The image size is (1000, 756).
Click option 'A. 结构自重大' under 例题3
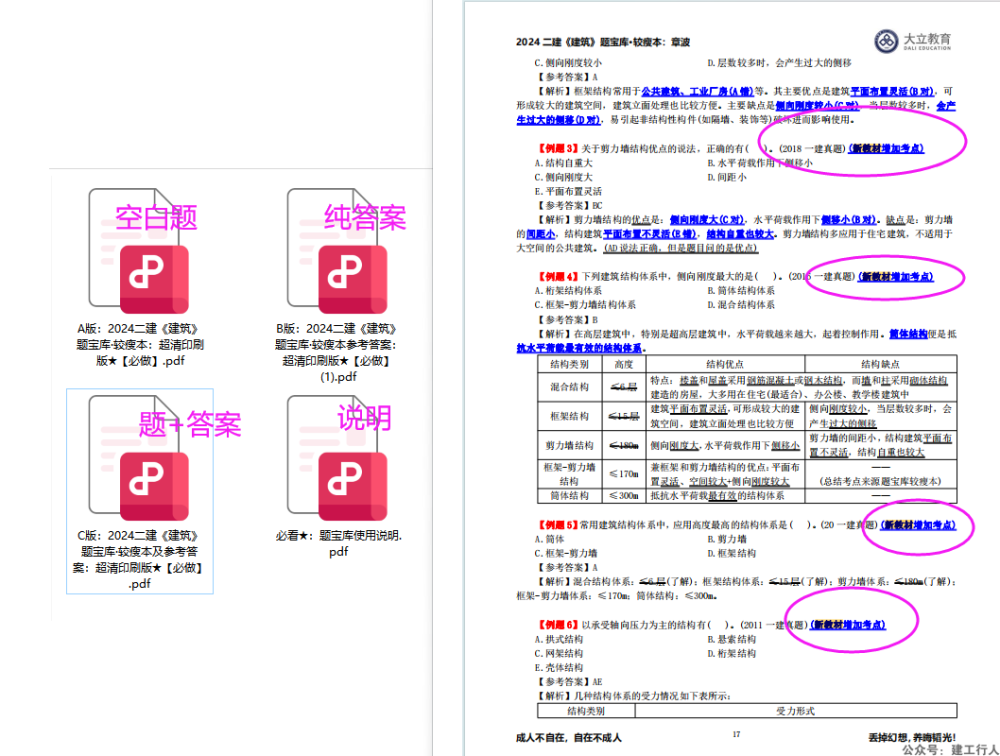point(563,163)
